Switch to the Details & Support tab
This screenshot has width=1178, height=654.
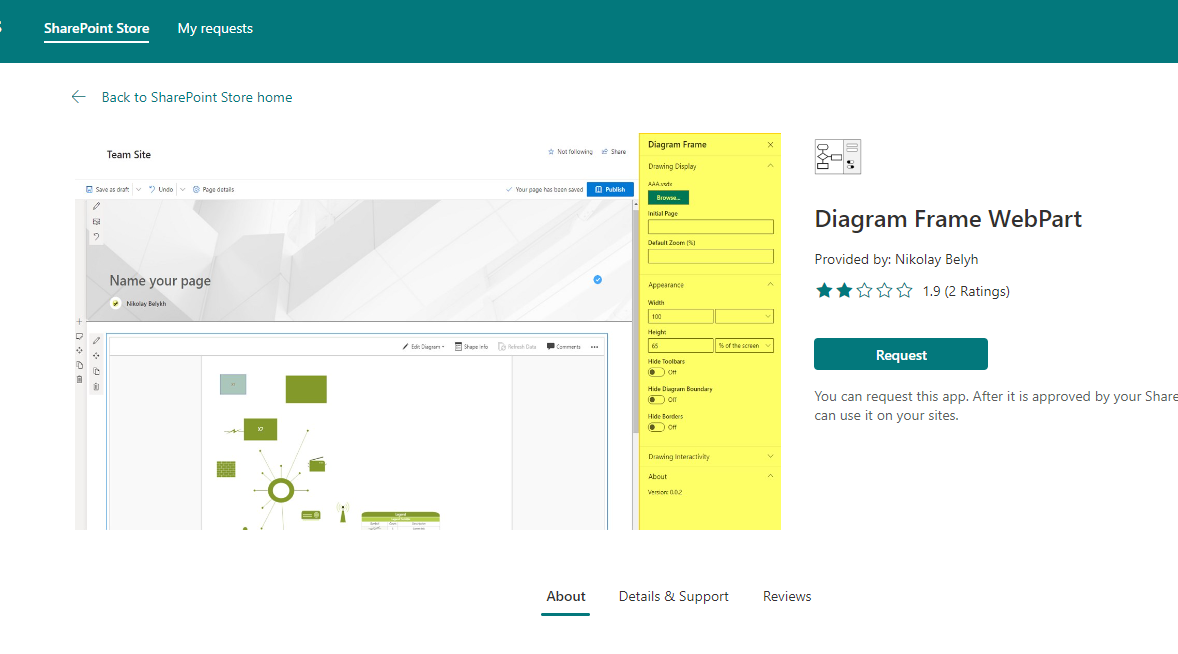(x=674, y=596)
